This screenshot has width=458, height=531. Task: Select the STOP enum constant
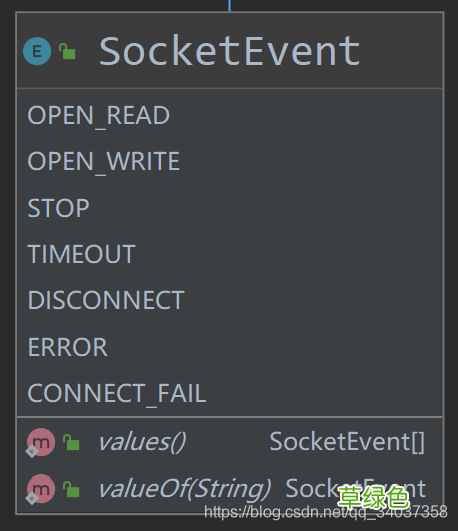click(58, 208)
